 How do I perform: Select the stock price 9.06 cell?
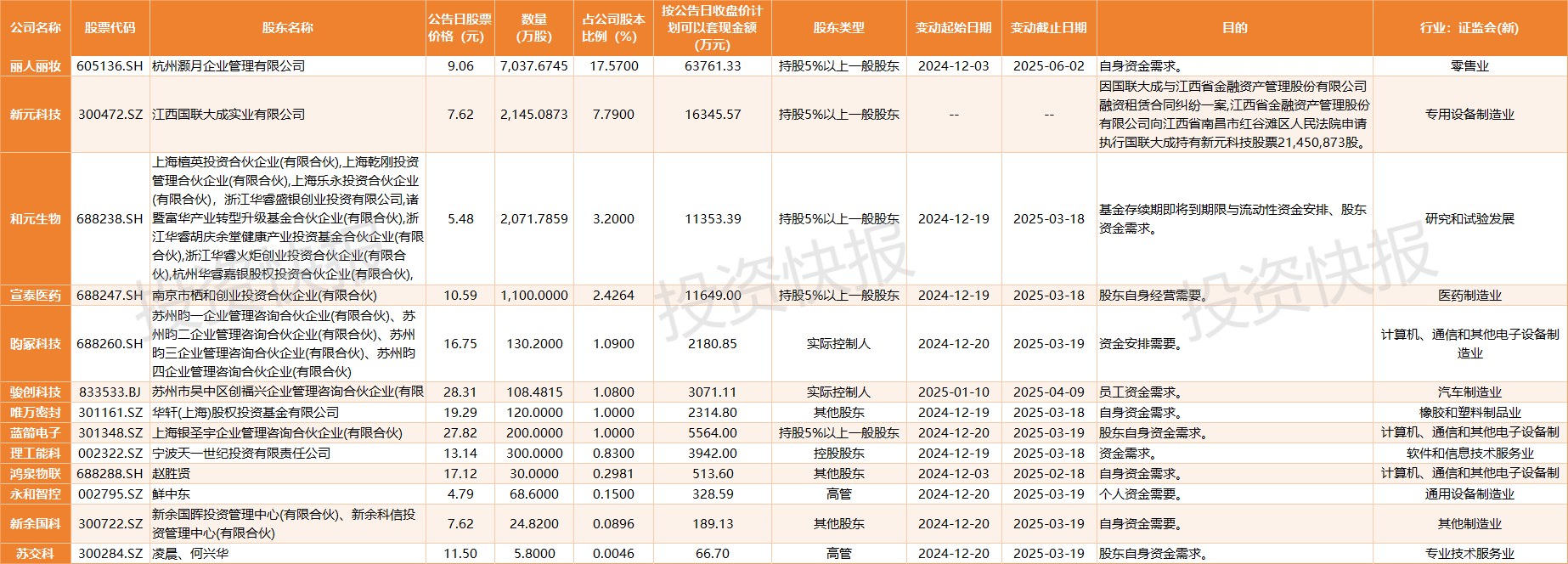(460, 66)
